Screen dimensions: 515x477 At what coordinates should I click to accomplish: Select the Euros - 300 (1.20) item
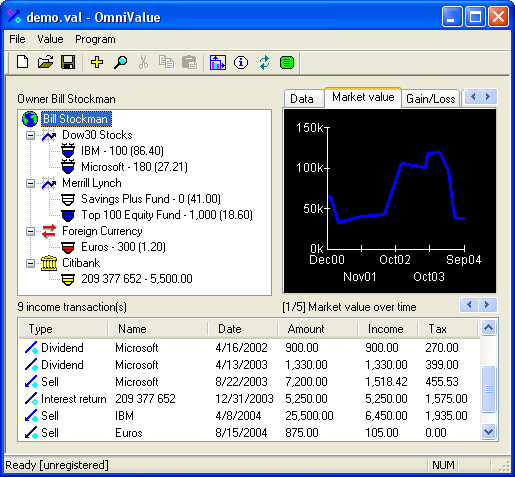pyautogui.click(x=123, y=247)
